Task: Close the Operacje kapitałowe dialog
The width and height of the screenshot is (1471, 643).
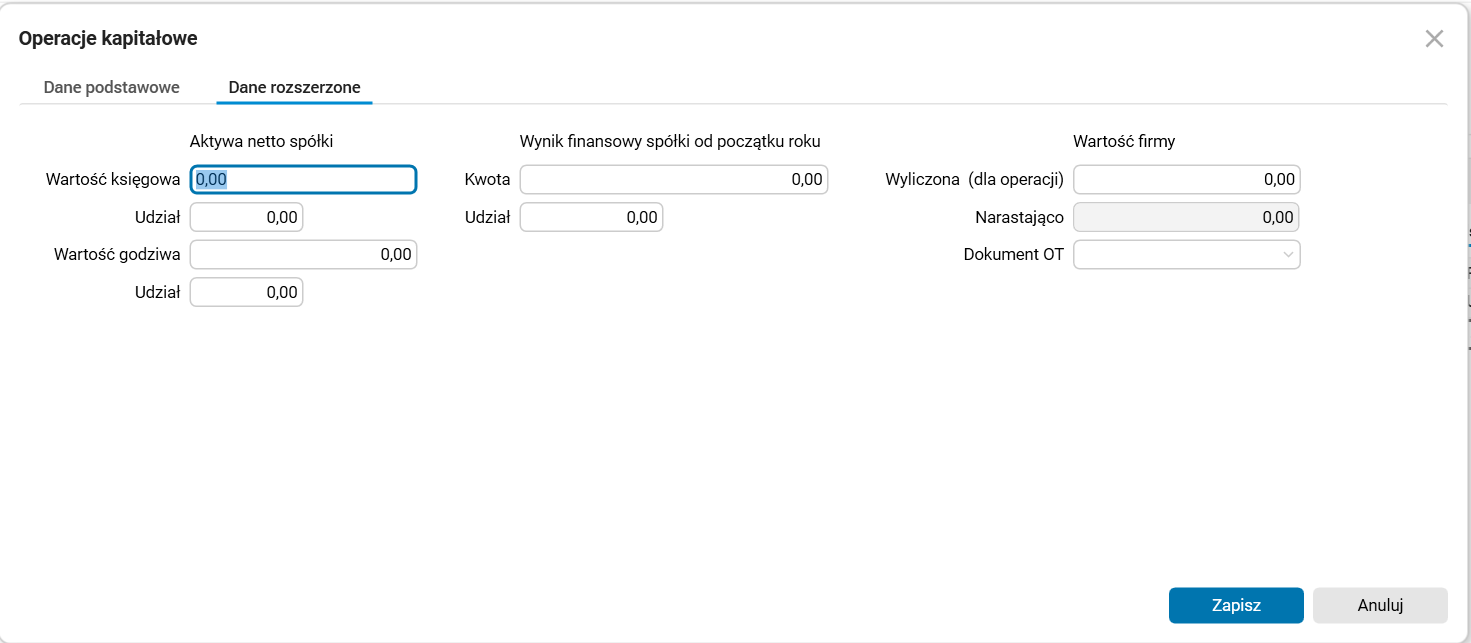Action: [1434, 38]
